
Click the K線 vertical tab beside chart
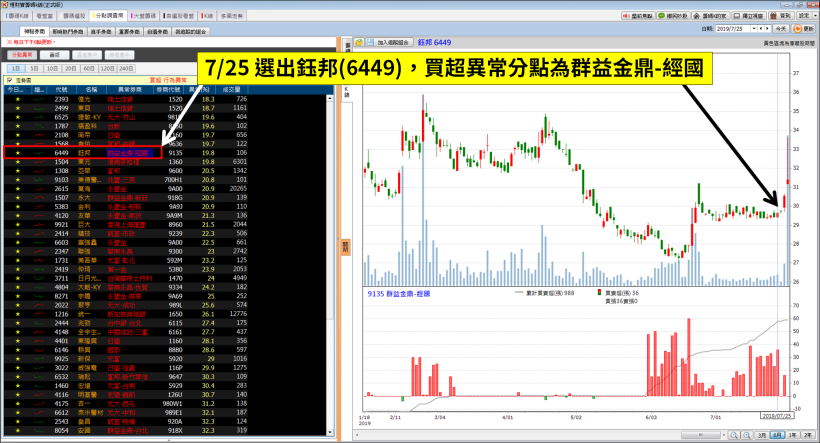(x=347, y=94)
